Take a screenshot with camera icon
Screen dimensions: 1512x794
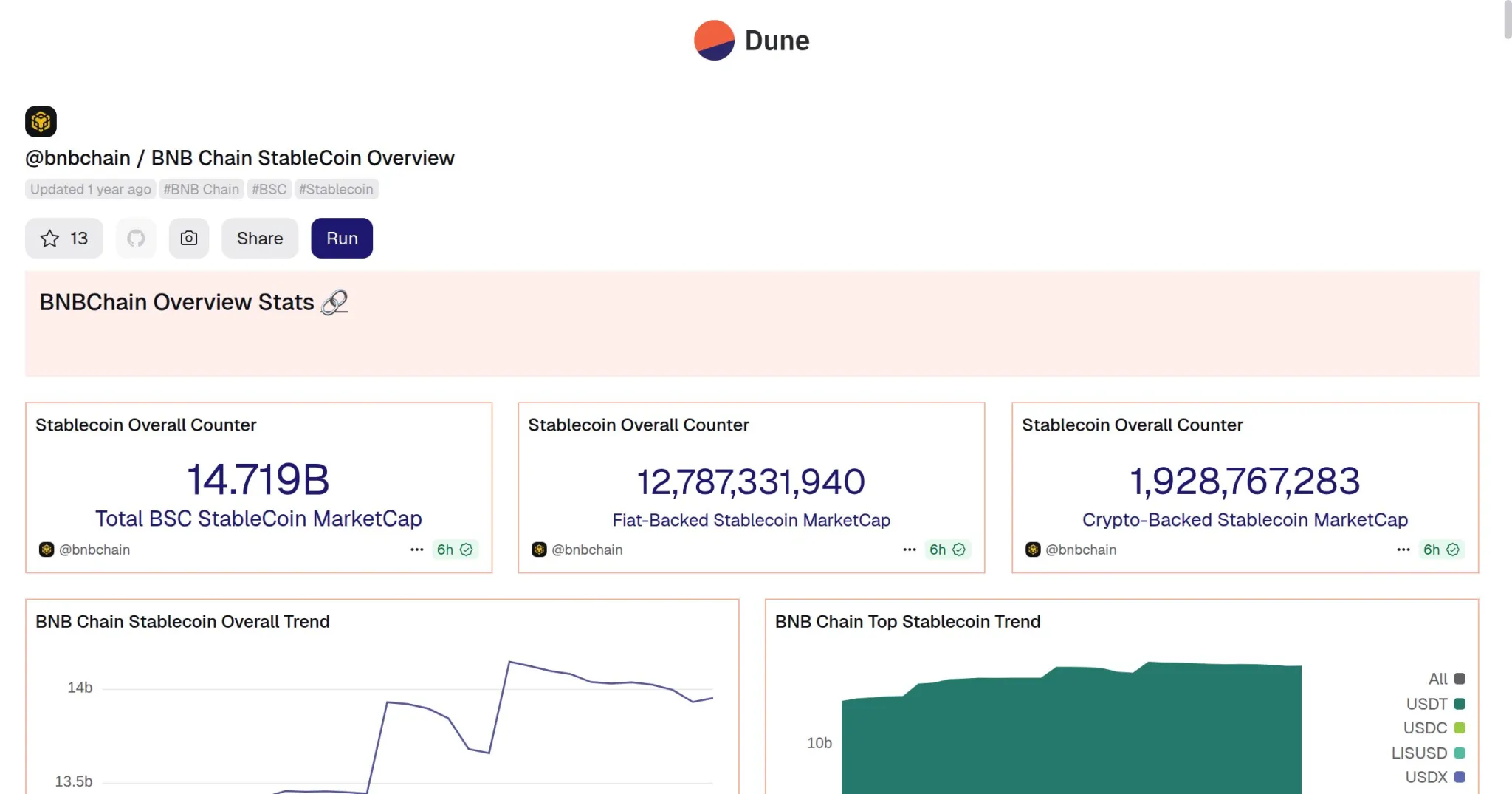pyautogui.click(x=189, y=239)
